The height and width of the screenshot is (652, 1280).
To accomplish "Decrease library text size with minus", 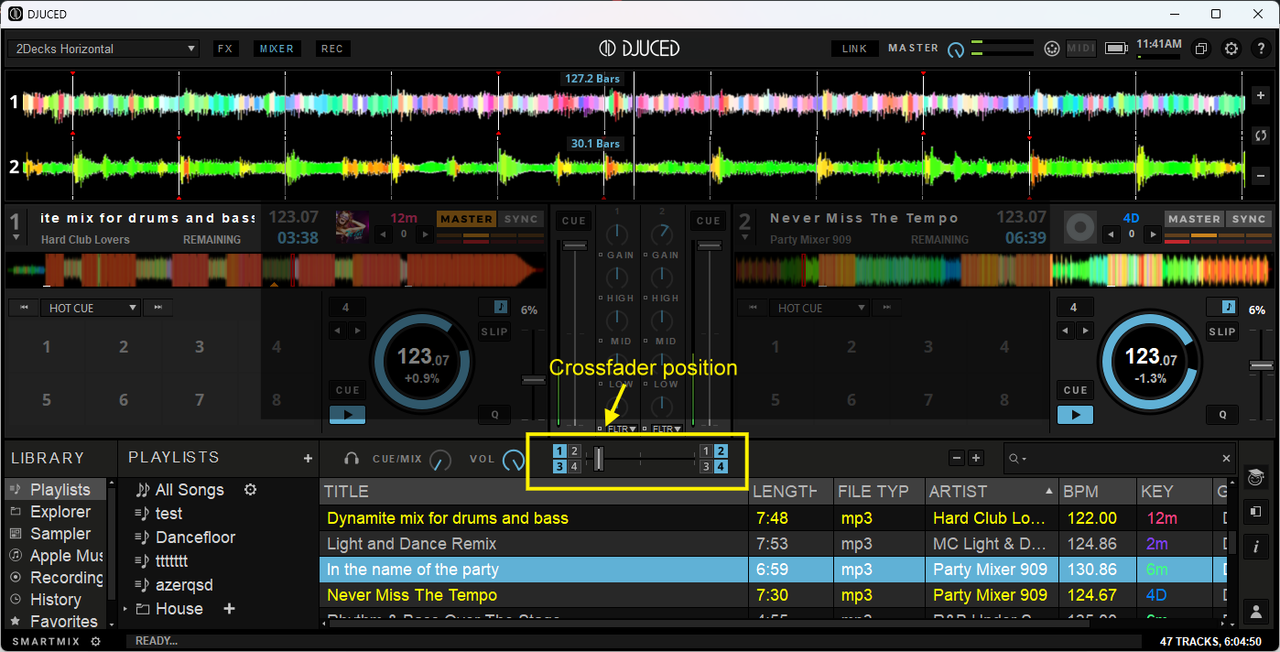I will point(956,458).
